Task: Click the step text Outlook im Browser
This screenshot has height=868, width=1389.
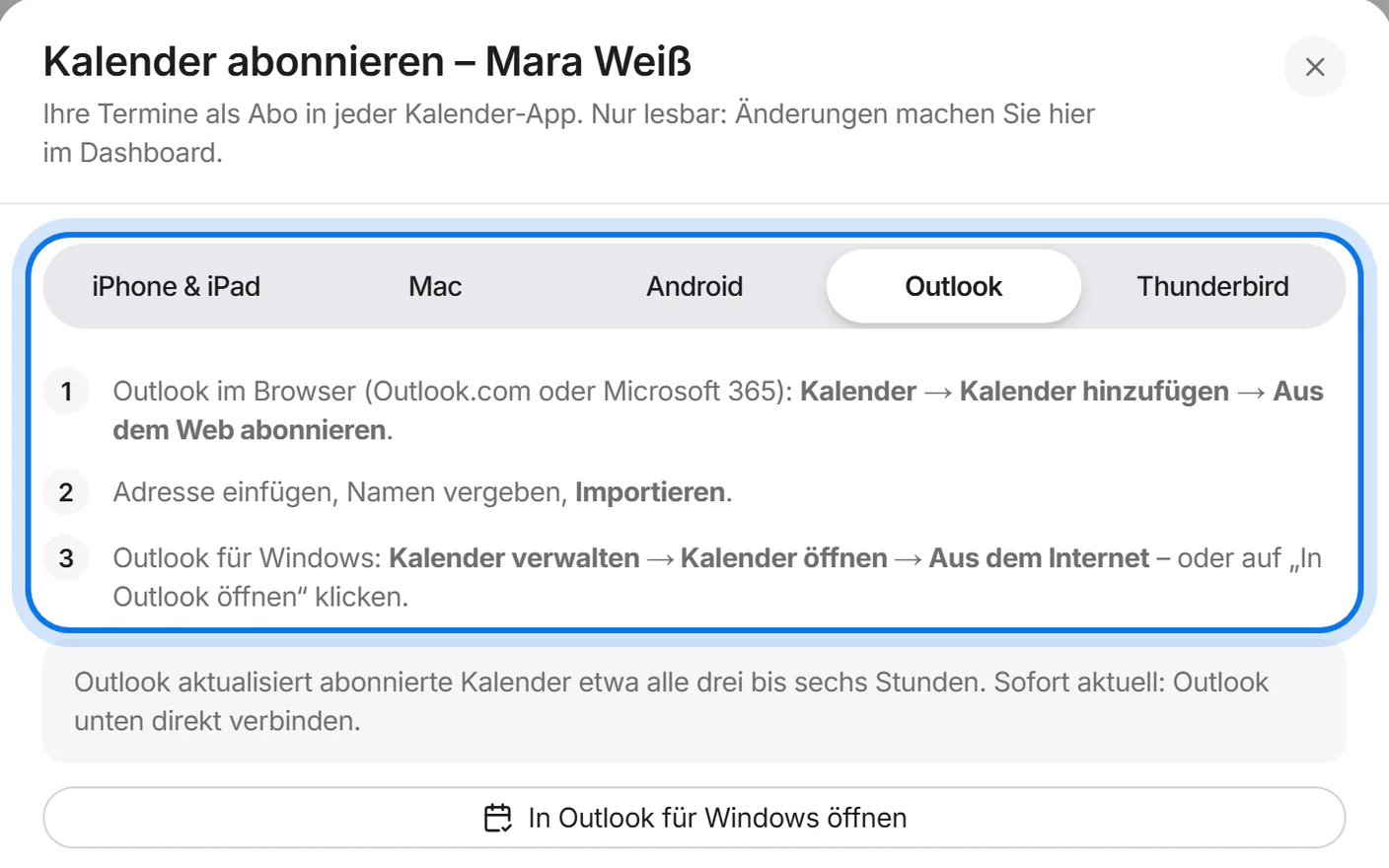Action: [x=718, y=410]
